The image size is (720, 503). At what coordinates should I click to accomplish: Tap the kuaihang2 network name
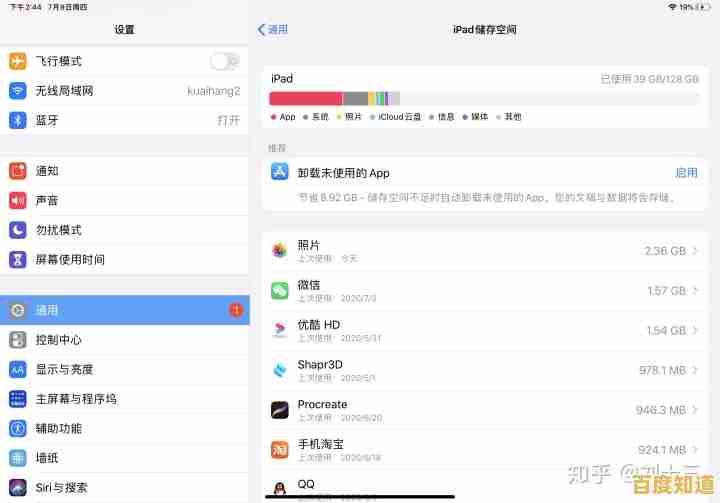214,91
